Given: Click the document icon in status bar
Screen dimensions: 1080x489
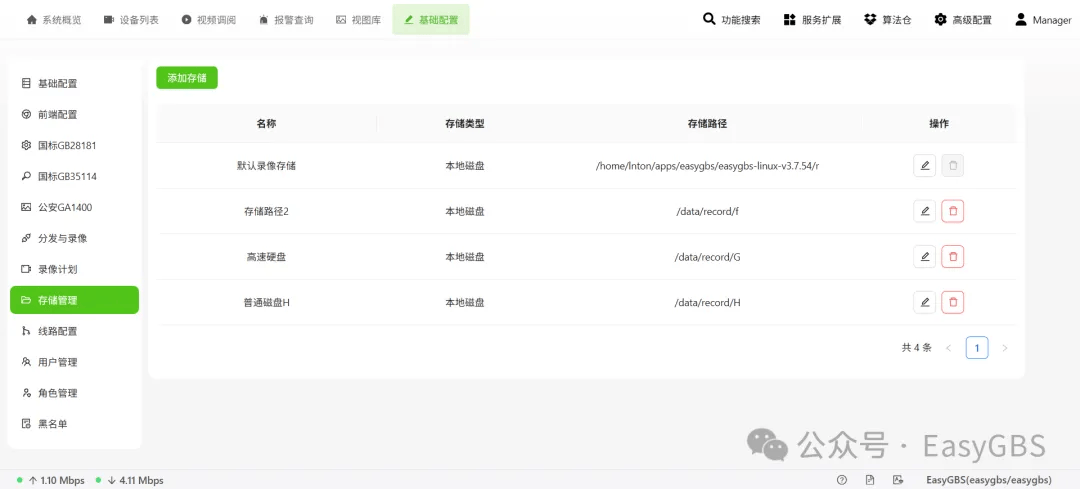Looking at the screenshot, I should click(870, 480).
